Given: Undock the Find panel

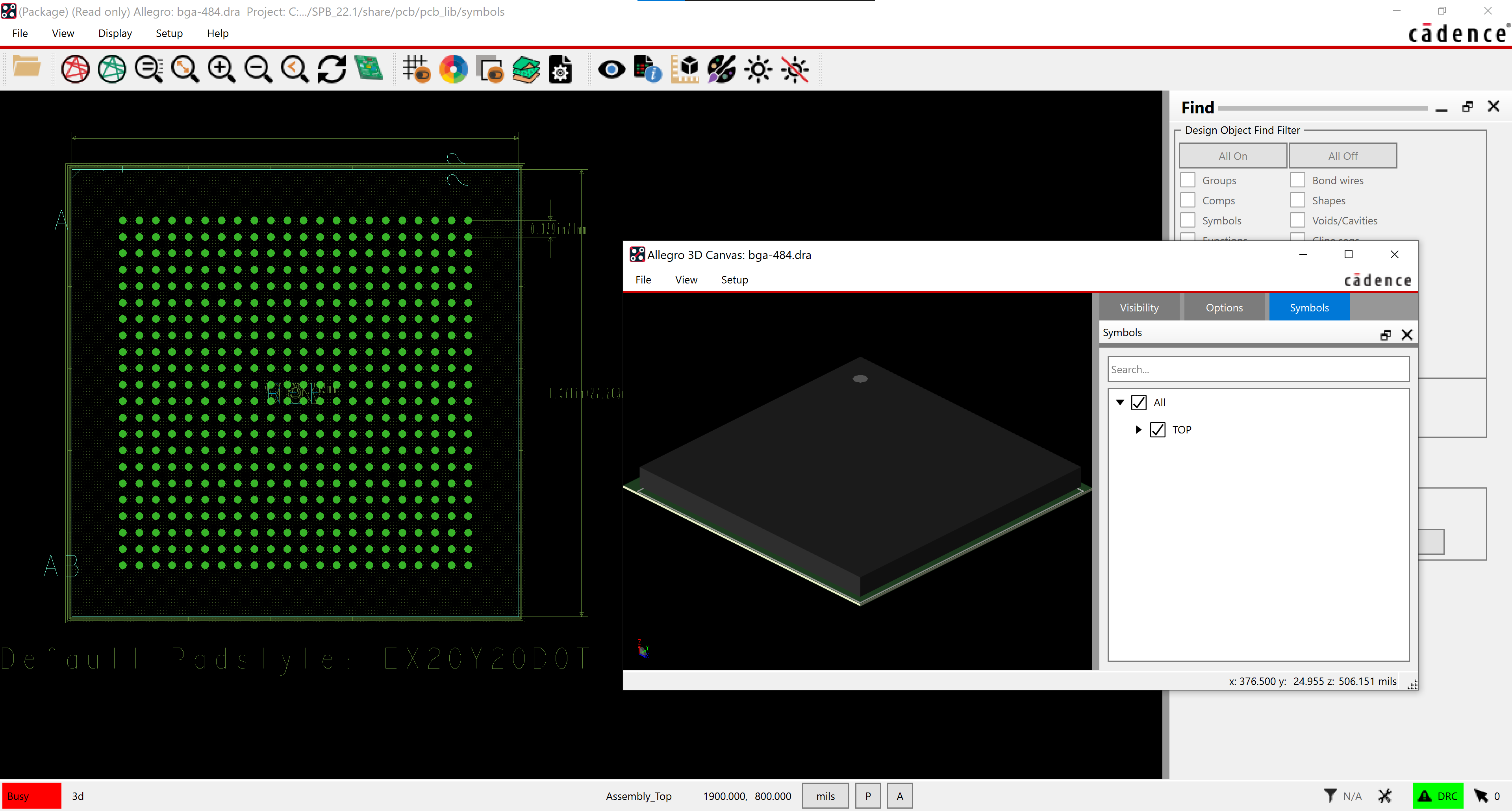Looking at the screenshot, I should point(1468,106).
